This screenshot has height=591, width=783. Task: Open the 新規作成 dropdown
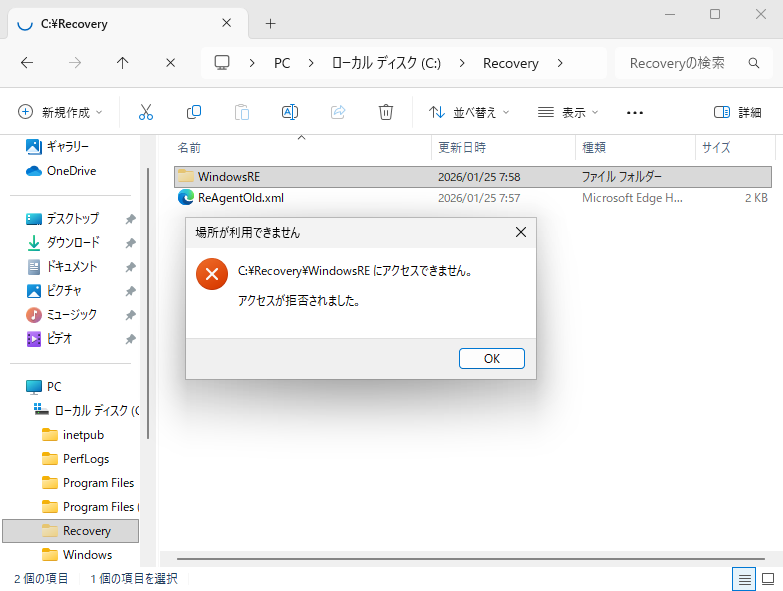coord(64,112)
